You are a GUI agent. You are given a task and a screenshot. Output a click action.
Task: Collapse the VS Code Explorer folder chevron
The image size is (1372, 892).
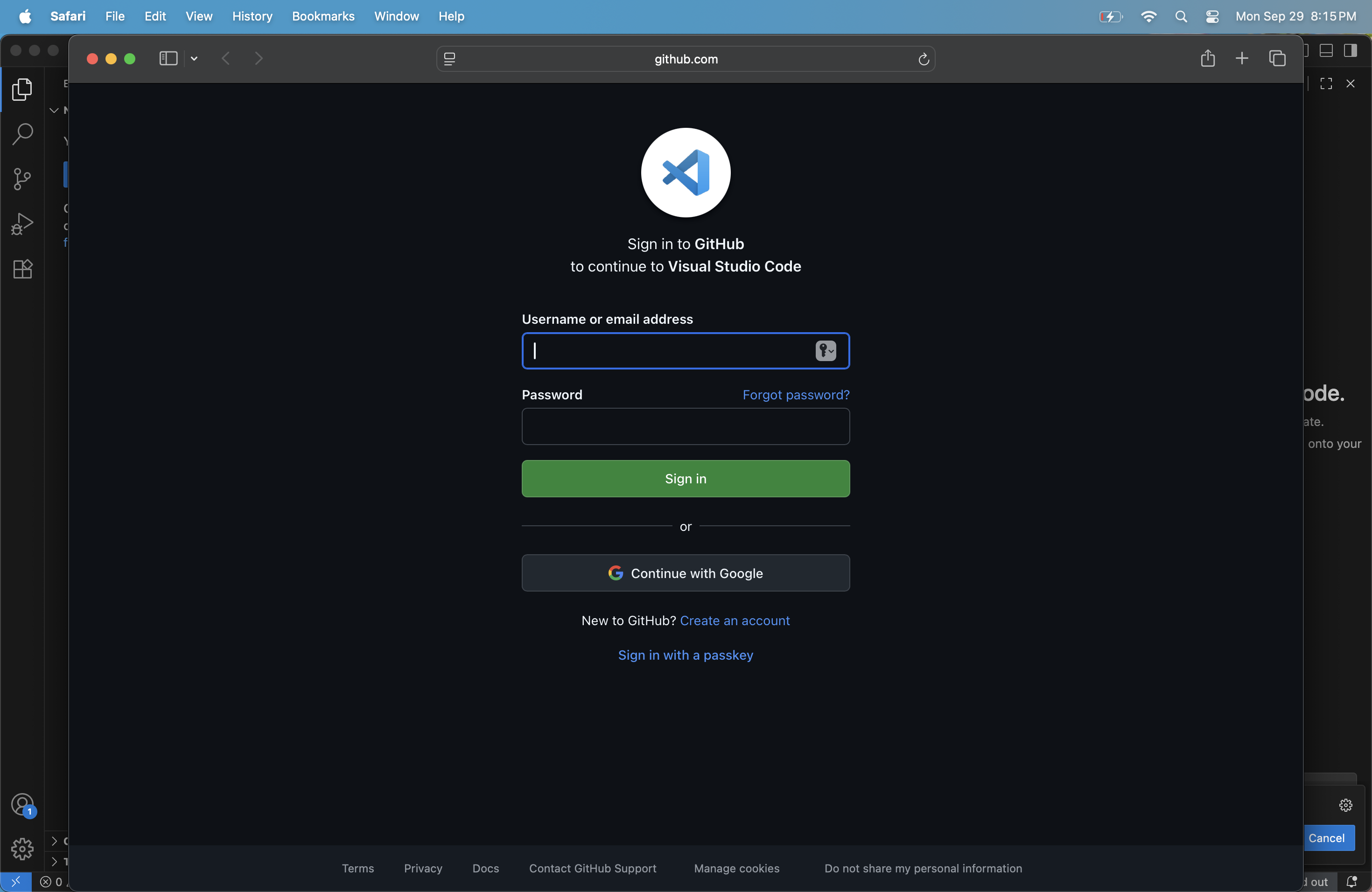[x=54, y=110]
